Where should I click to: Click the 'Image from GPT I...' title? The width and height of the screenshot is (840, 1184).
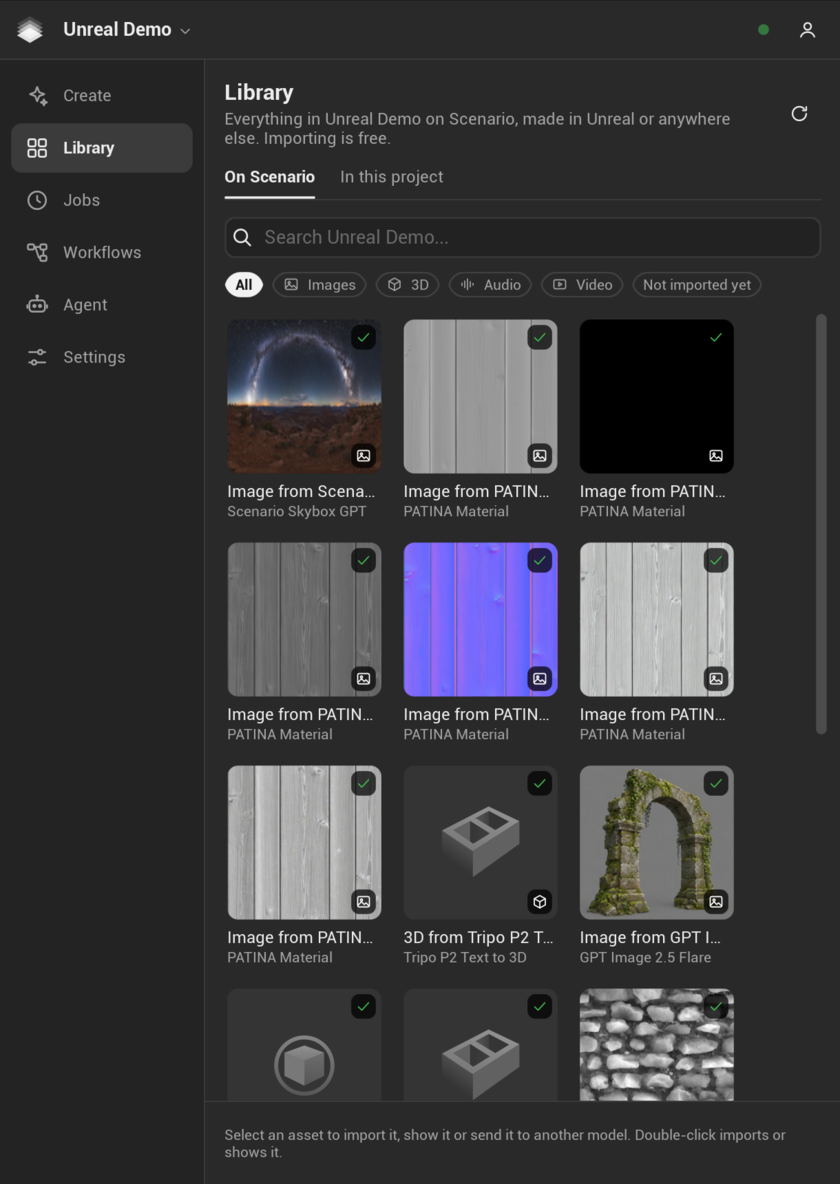[x=650, y=938]
